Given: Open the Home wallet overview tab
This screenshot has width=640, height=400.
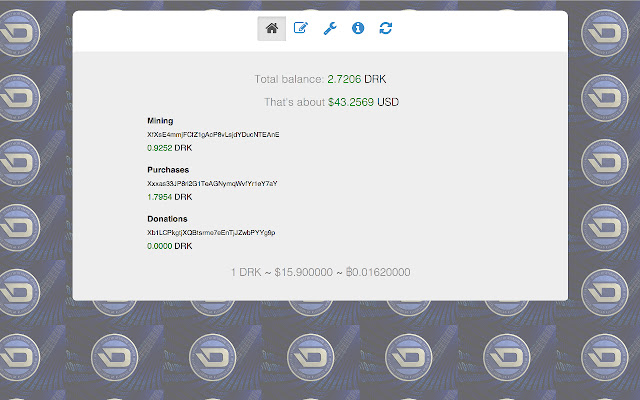Looking at the screenshot, I should pos(271,29).
